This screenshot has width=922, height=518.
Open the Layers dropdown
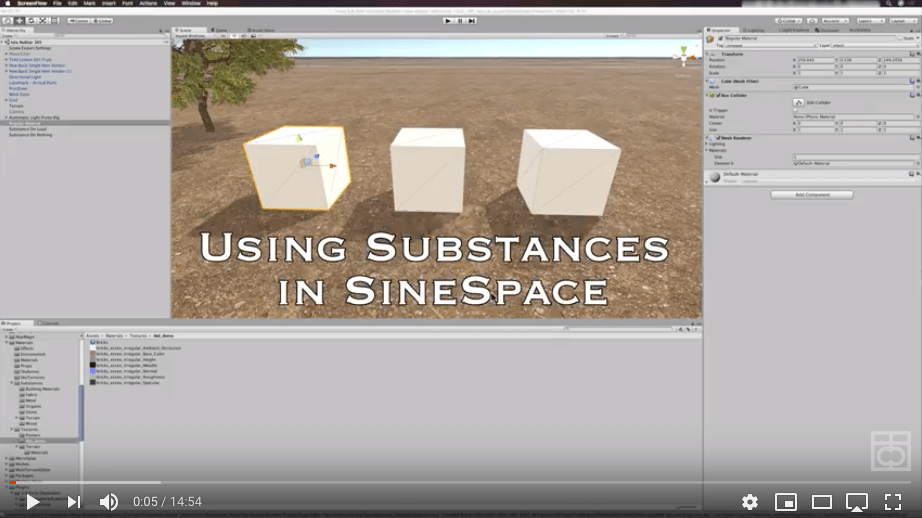click(x=870, y=21)
